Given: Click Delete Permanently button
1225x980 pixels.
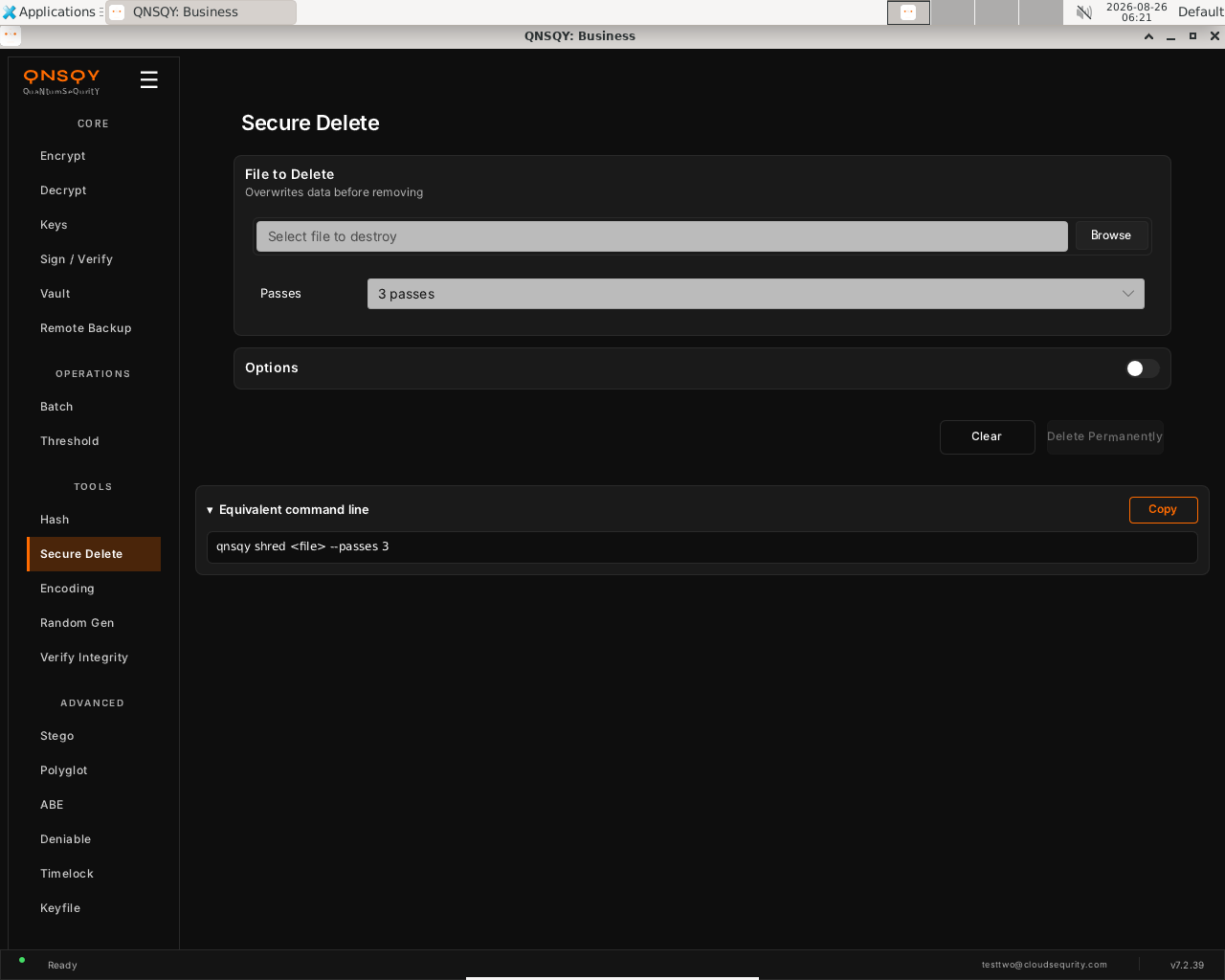Looking at the screenshot, I should coord(1104,436).
